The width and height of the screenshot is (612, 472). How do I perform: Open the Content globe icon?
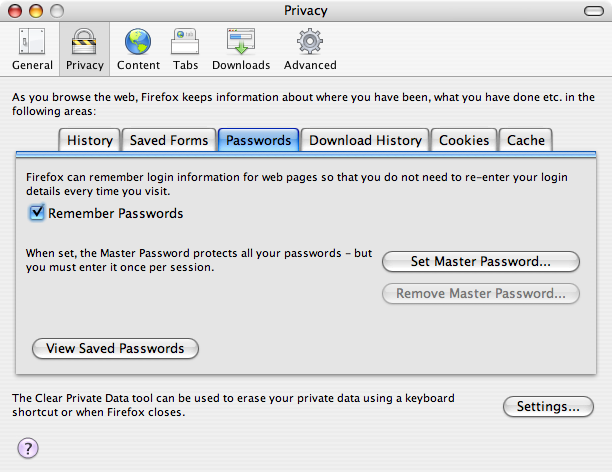[138, 48]
